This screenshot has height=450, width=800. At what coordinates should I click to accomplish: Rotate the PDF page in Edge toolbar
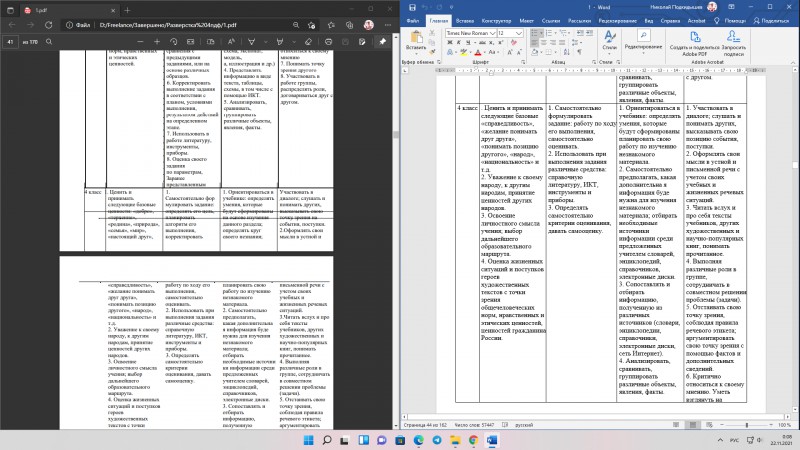tap(173, 42)
